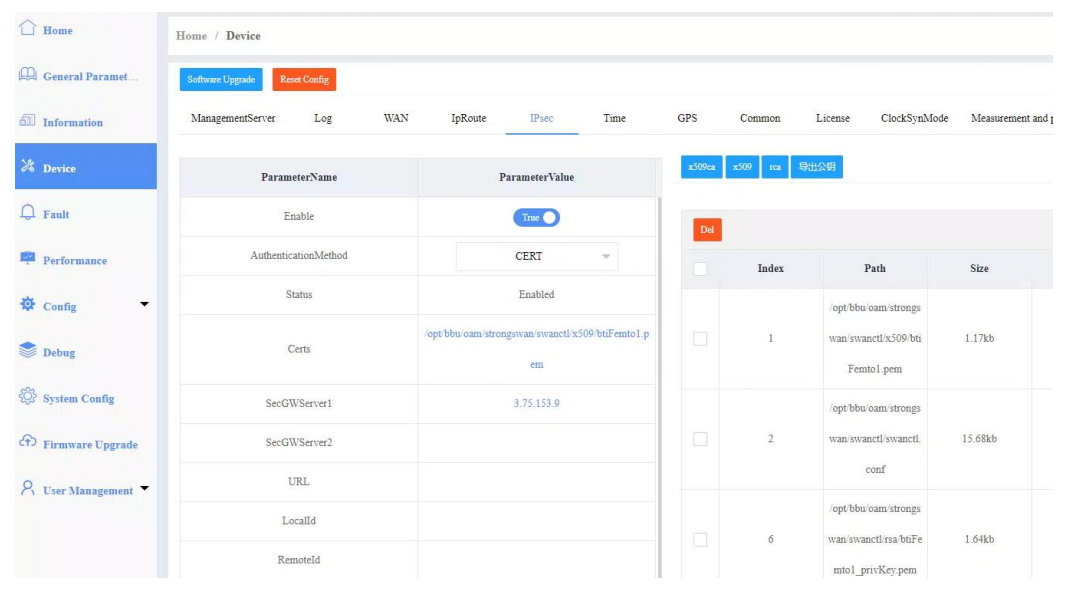Click the Debug layers icon
Image resolution: width=1072 pixels, height=600 pixels.
(x=28, y=352)
